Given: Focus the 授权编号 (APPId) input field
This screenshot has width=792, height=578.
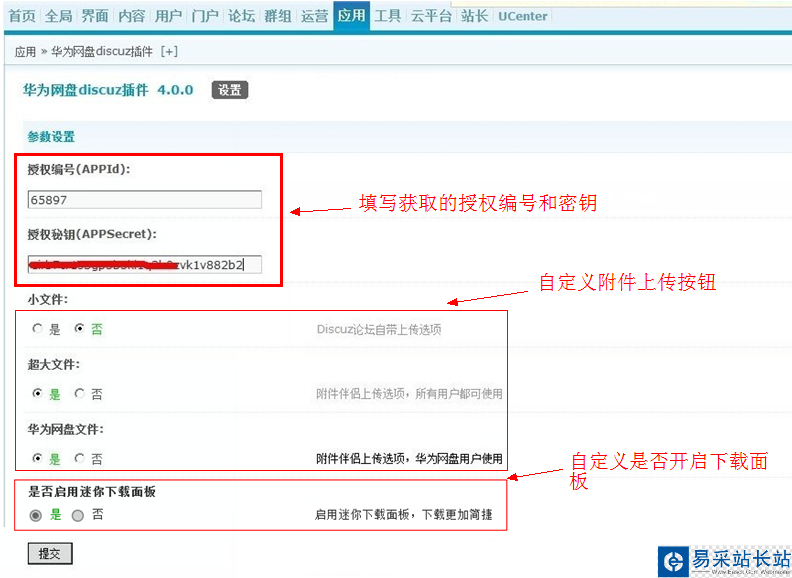Looking at the screenshot, I should (144, 200).
